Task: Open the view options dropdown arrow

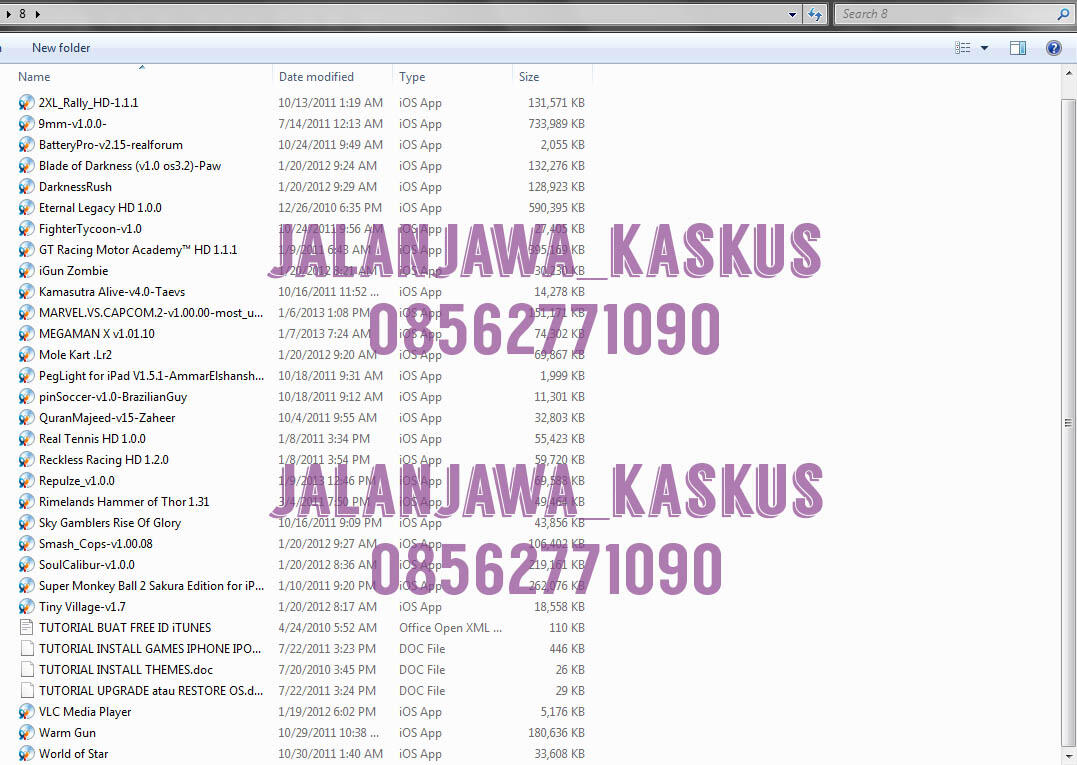Action: click(984, 48)
